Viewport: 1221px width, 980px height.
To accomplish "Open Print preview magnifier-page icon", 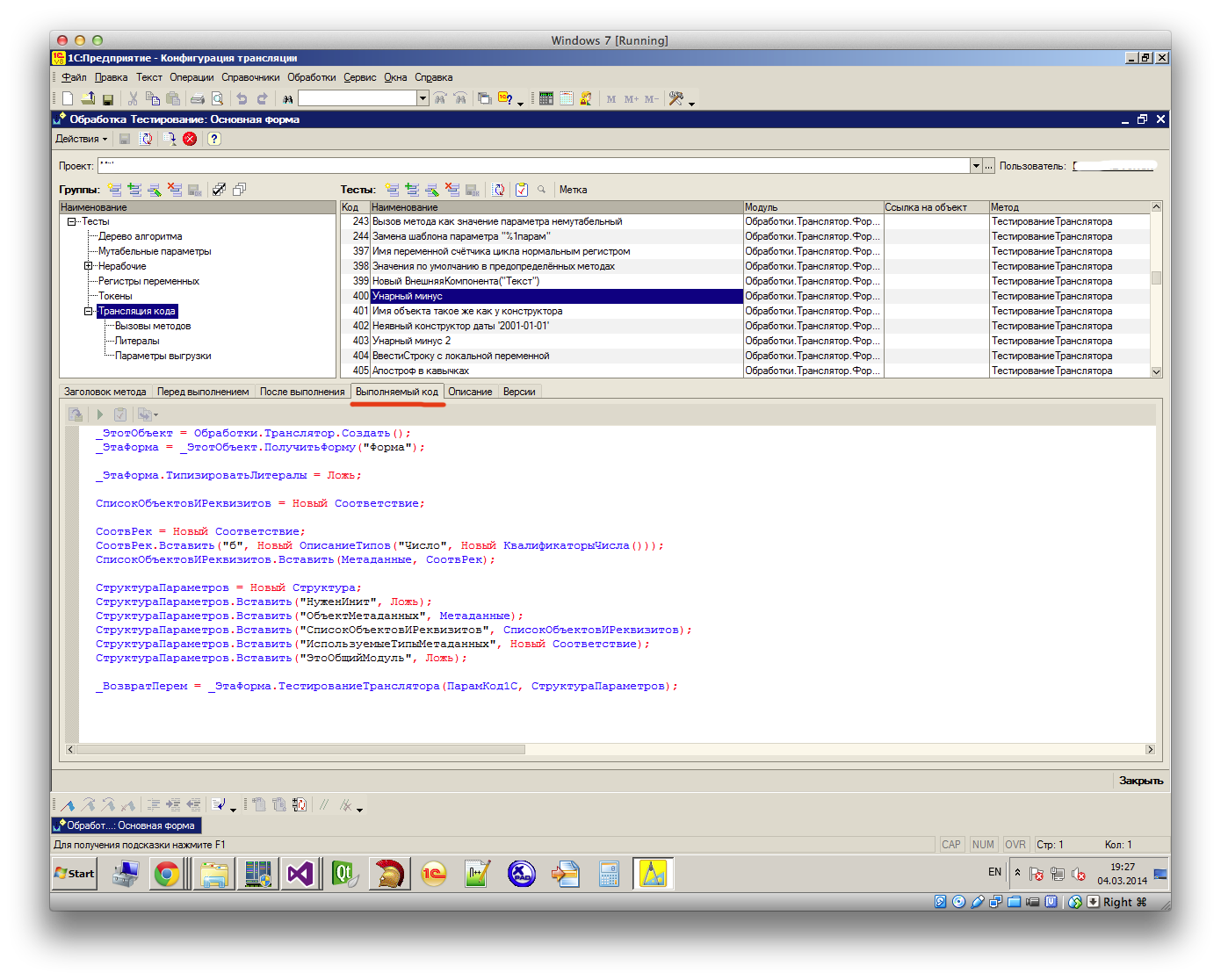I will [x=217, y=99].
